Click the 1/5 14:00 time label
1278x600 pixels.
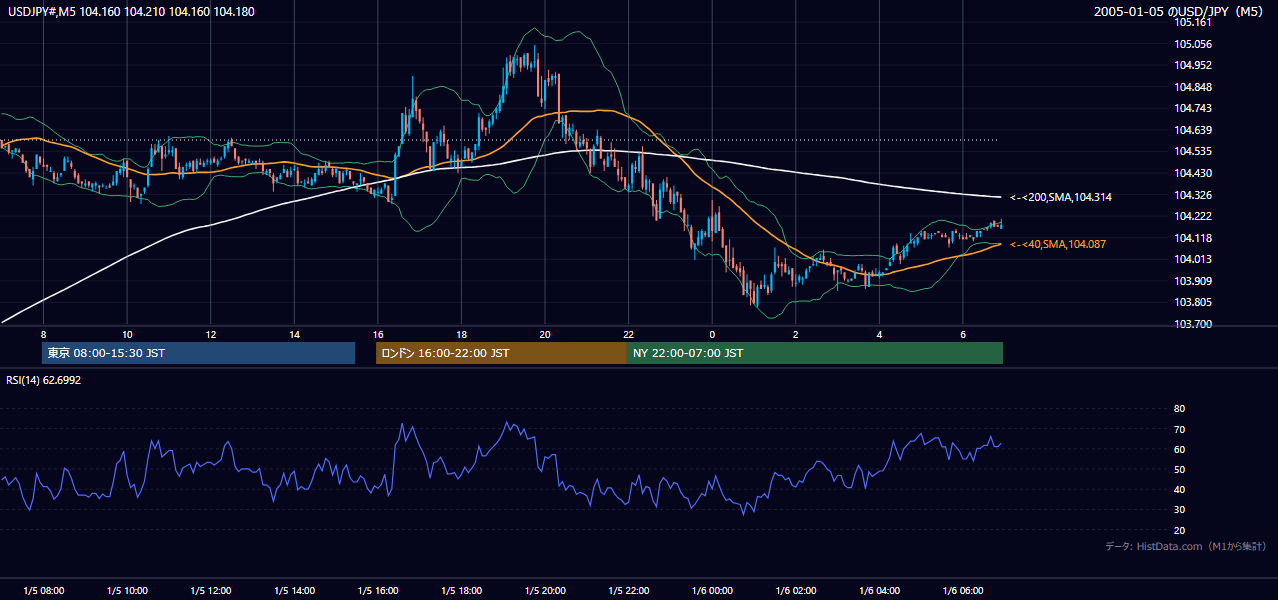(x=294, y=591)
